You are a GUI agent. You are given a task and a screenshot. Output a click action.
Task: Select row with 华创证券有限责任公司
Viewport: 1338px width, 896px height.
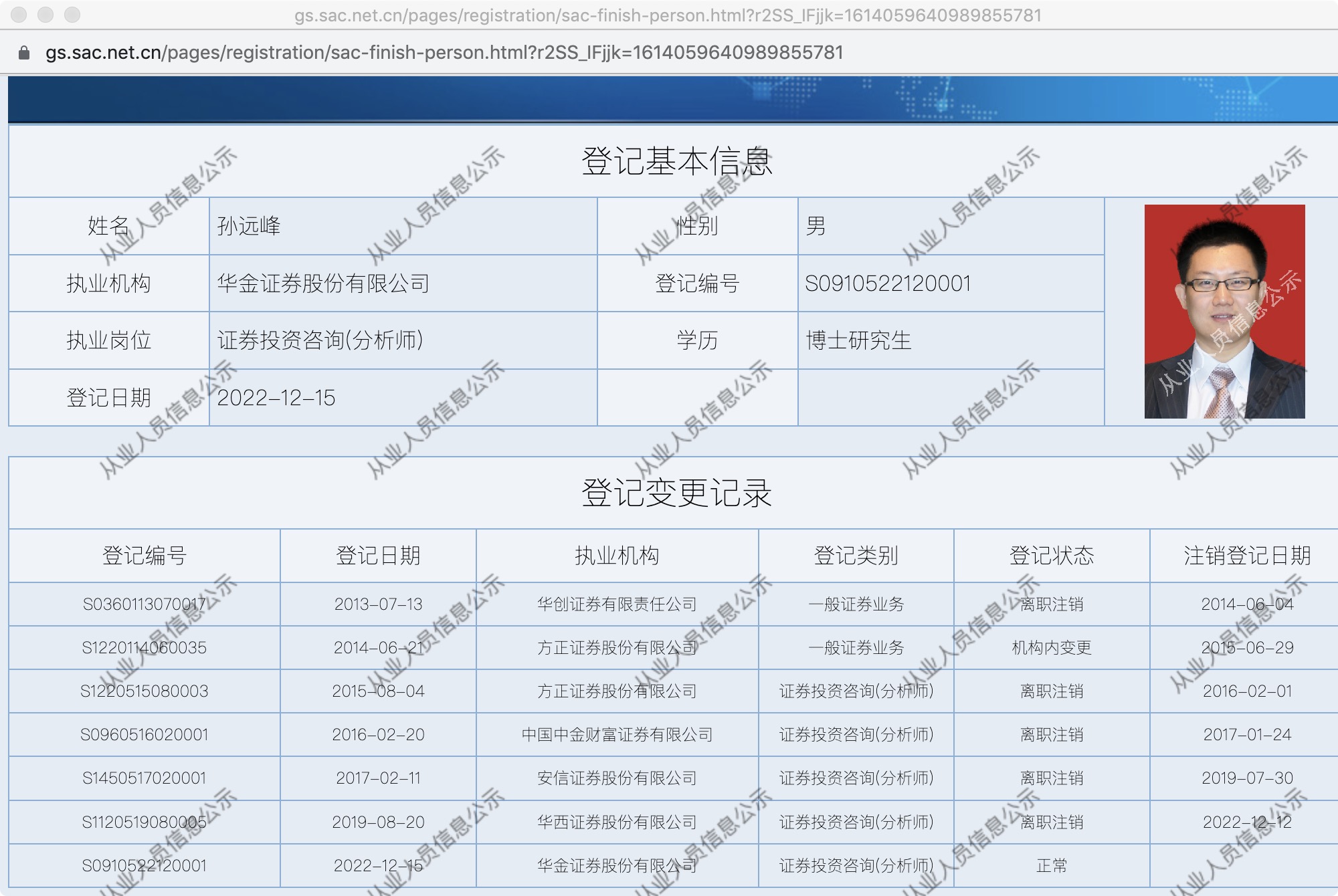616,604
